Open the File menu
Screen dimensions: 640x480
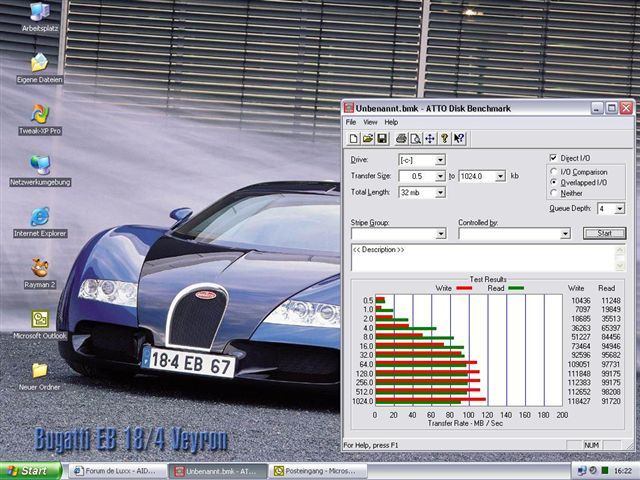[x=351, y=122]
